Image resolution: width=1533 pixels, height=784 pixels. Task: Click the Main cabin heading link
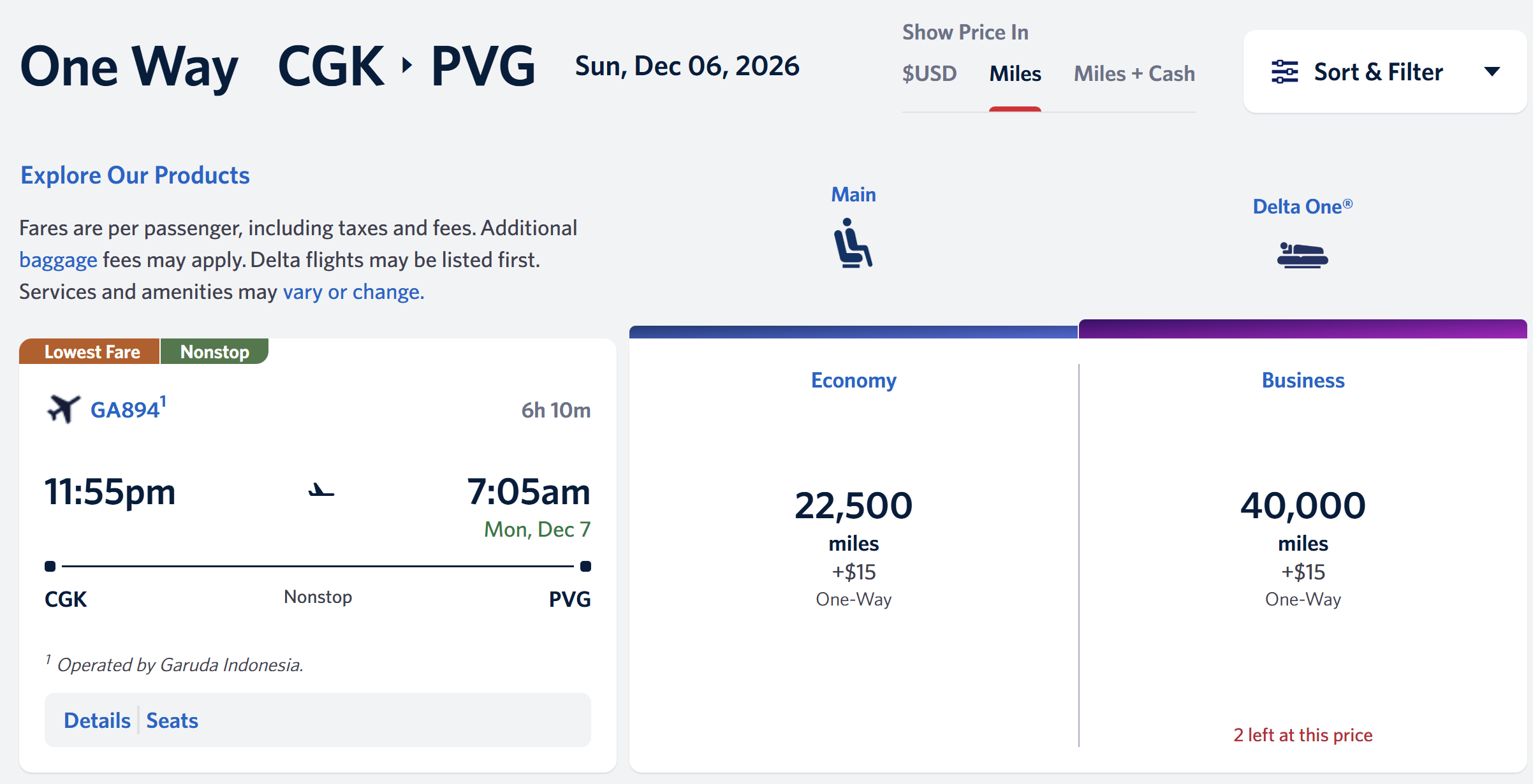pos(853,194)
